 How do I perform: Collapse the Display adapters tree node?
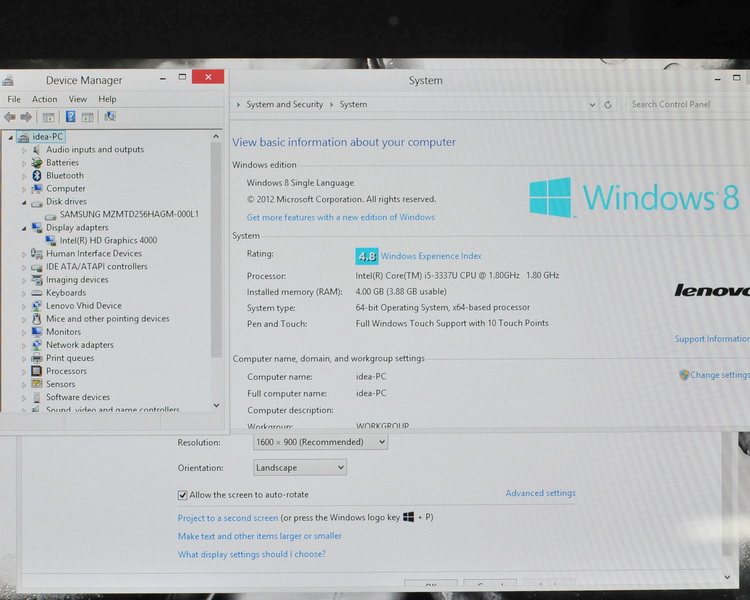coord(23,228)
